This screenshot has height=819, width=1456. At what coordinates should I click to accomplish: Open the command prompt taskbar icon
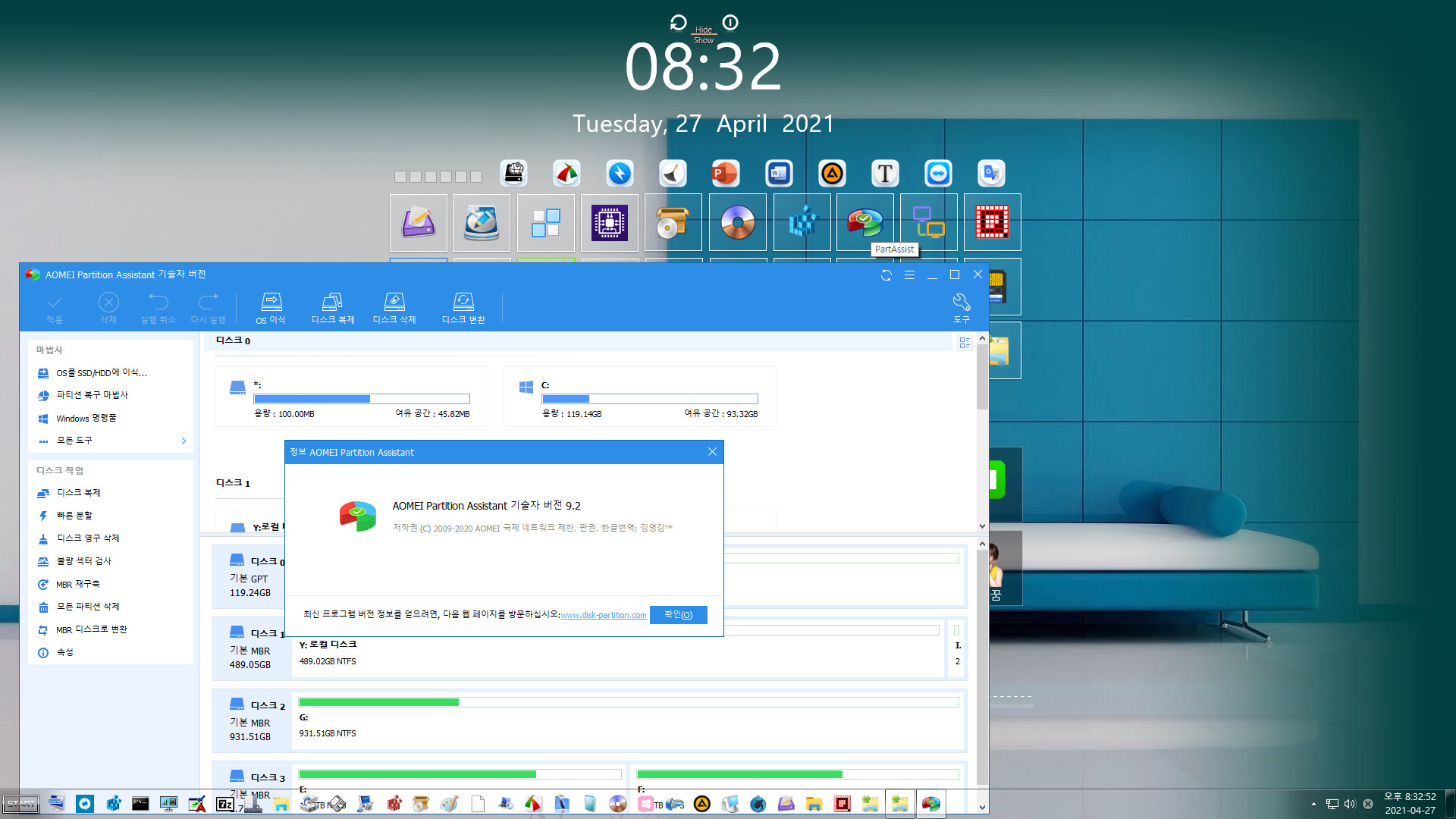click(140, 804)
